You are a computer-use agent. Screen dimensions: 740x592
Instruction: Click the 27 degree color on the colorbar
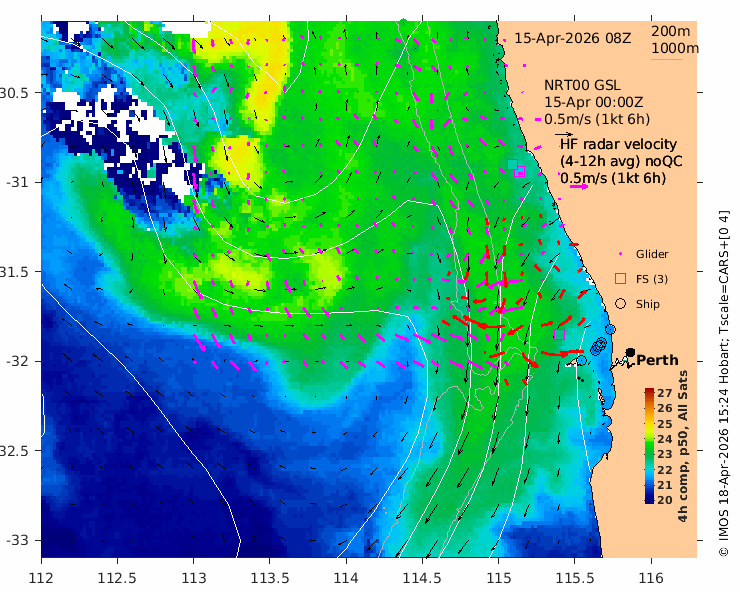click(x=650, y=391)
